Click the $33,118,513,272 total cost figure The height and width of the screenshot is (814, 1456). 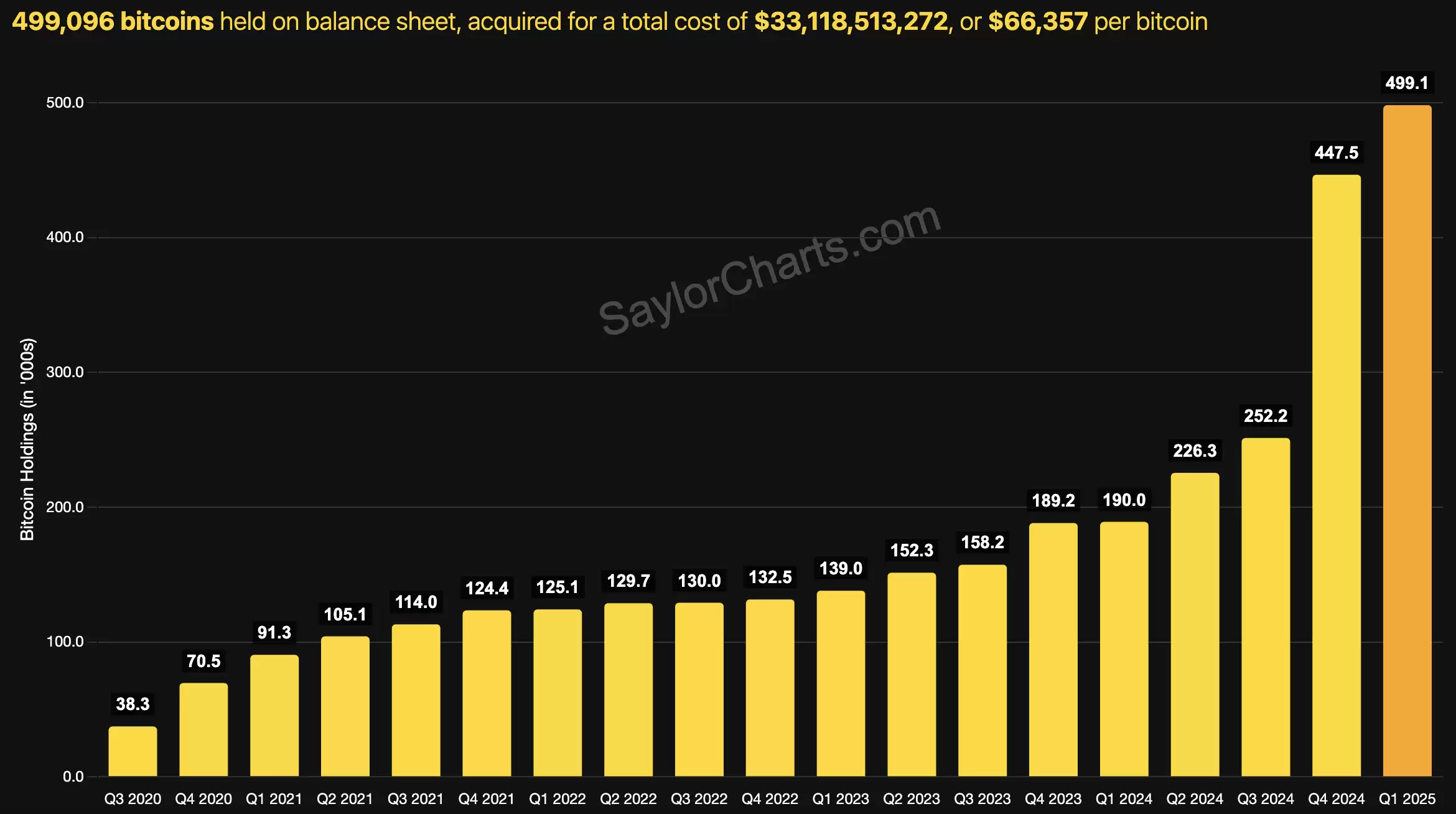pos(851,22)
